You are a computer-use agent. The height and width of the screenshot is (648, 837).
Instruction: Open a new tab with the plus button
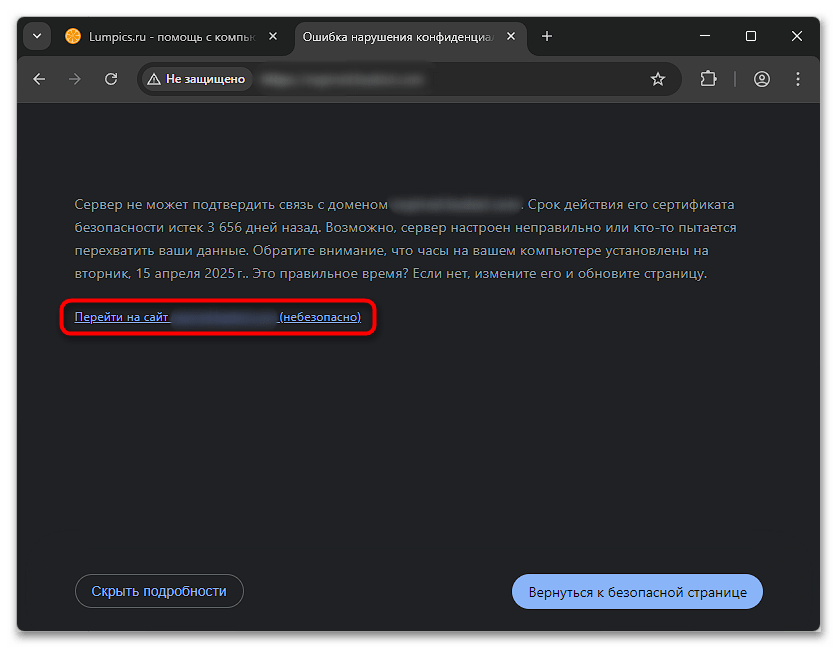[x=547, y=36]
